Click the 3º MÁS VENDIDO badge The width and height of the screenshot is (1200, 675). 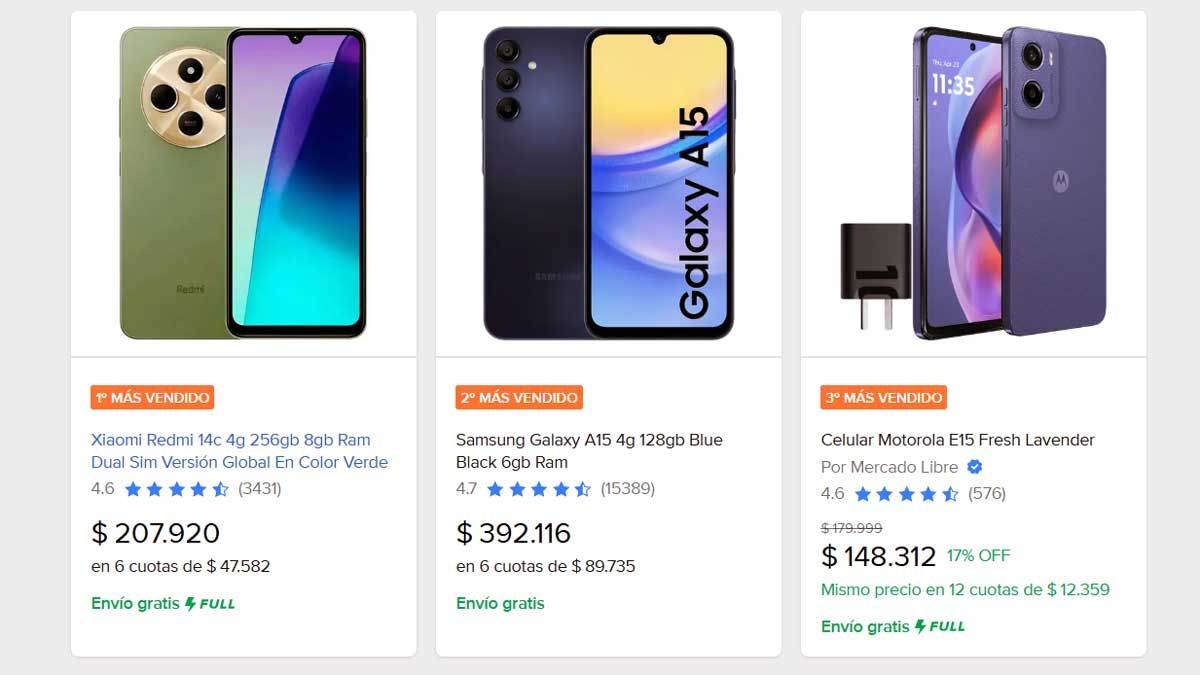(x=883, y=397)
